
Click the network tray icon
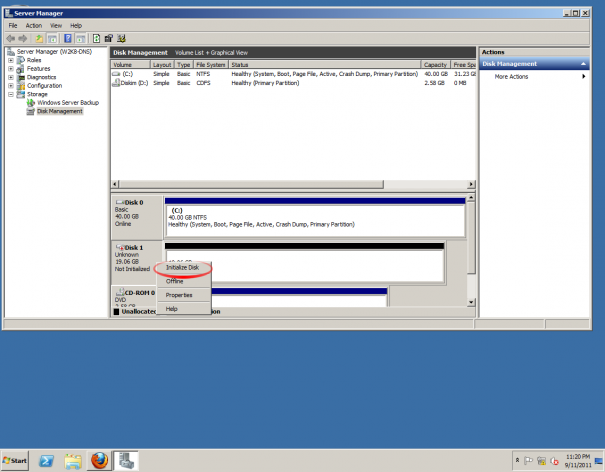pos(541,460)
